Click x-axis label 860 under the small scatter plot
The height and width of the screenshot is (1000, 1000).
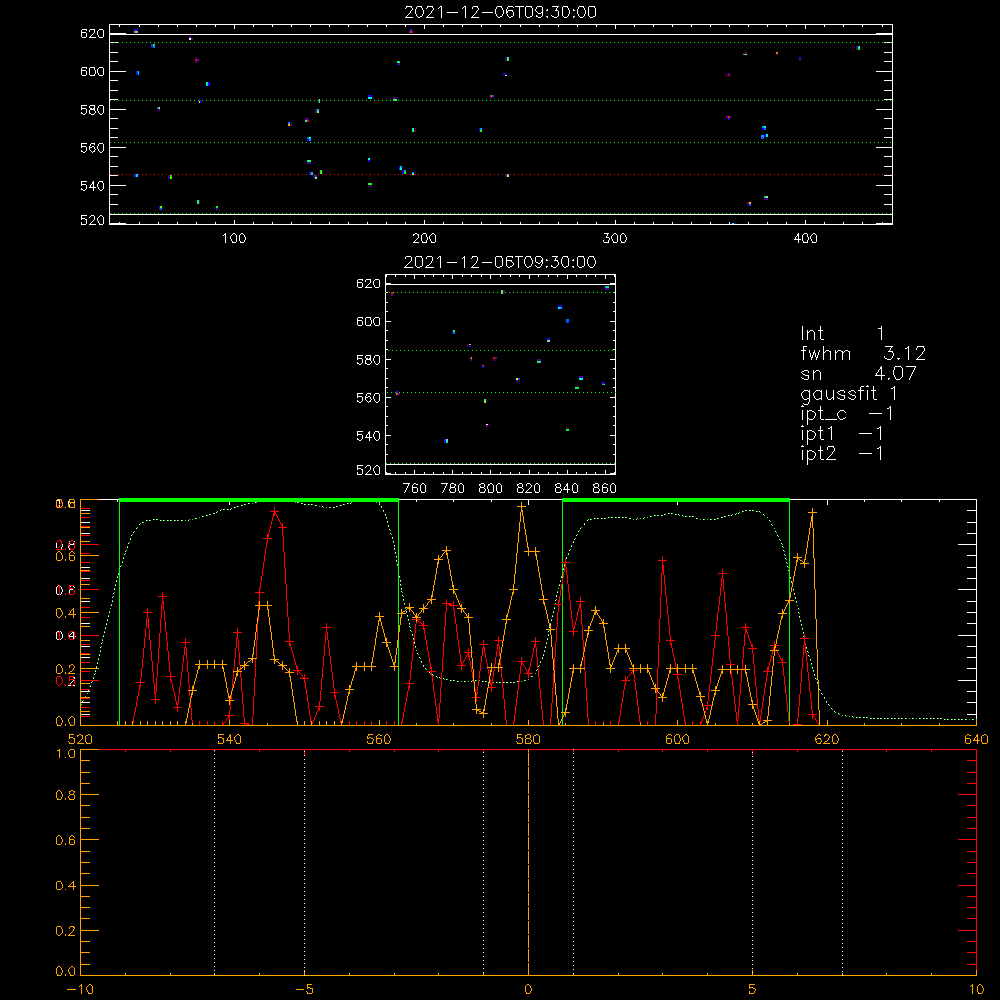click(x=605, y=489)
